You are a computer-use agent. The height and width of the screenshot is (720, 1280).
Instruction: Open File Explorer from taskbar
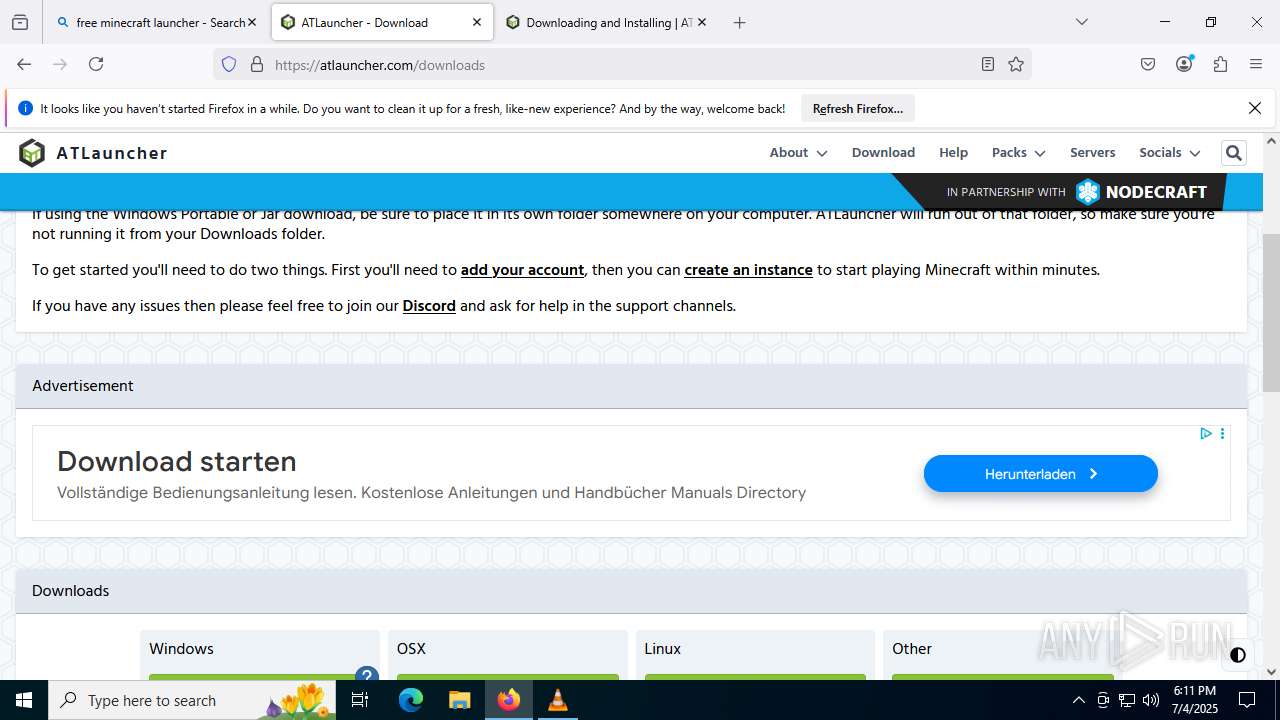point(459,700)
